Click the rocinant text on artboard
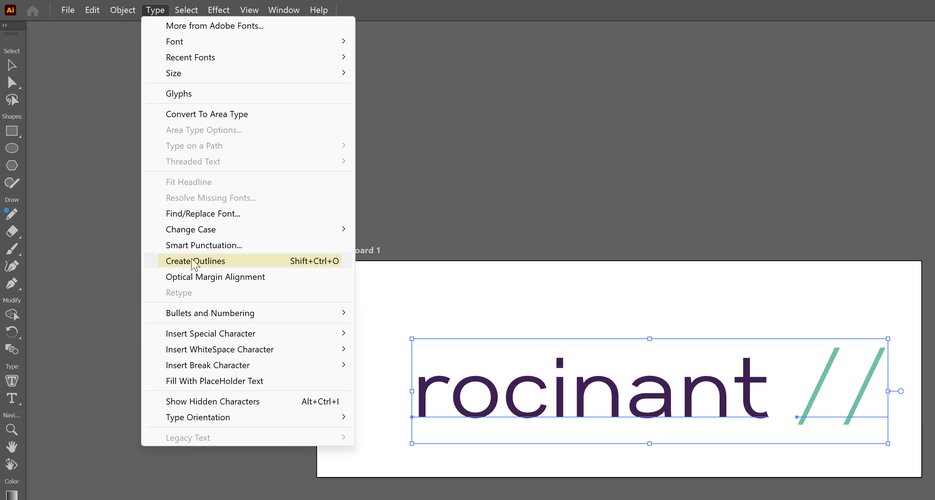 point(592,387)
